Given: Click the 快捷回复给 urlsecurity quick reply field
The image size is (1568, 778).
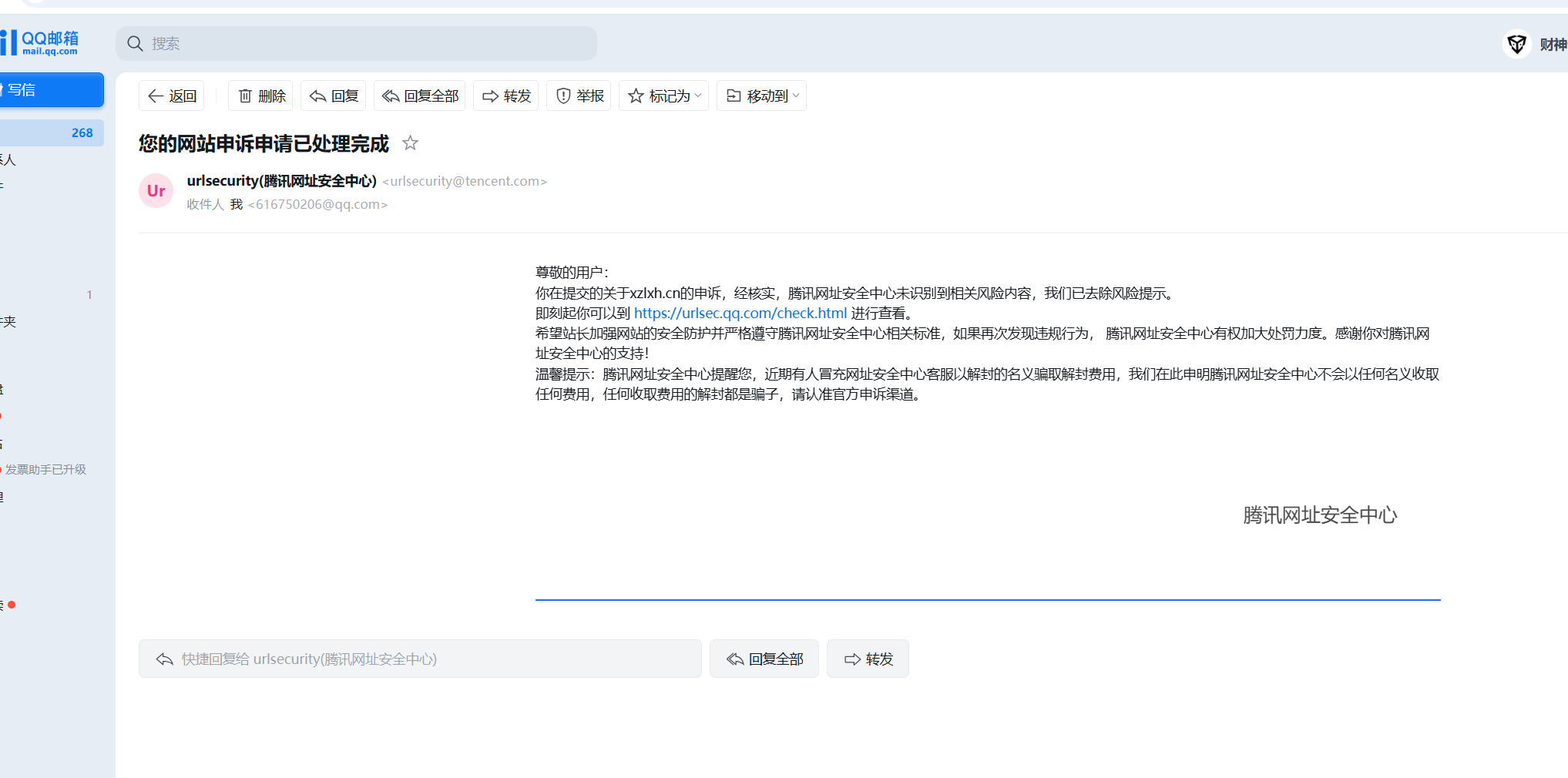Looking at the screenshot, I should 420,659.
